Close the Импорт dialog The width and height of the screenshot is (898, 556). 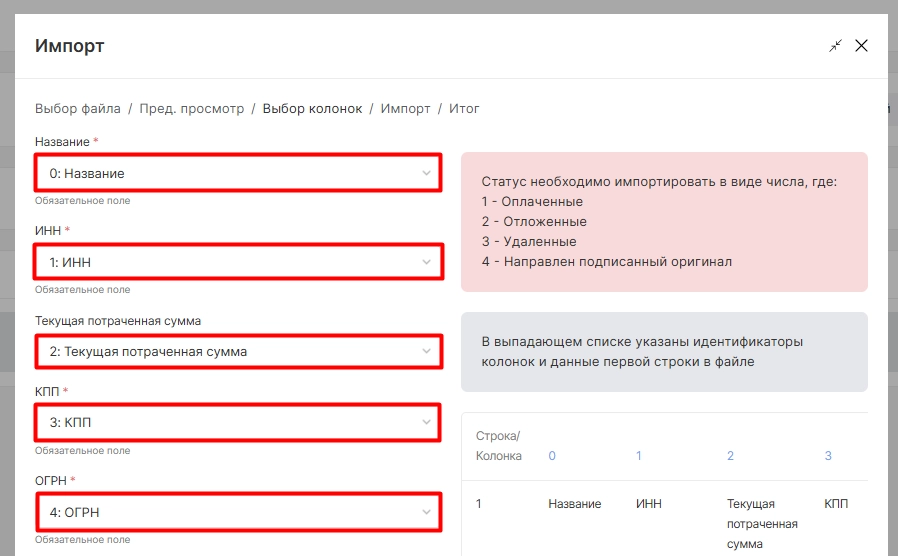click(x=861, y=46)
